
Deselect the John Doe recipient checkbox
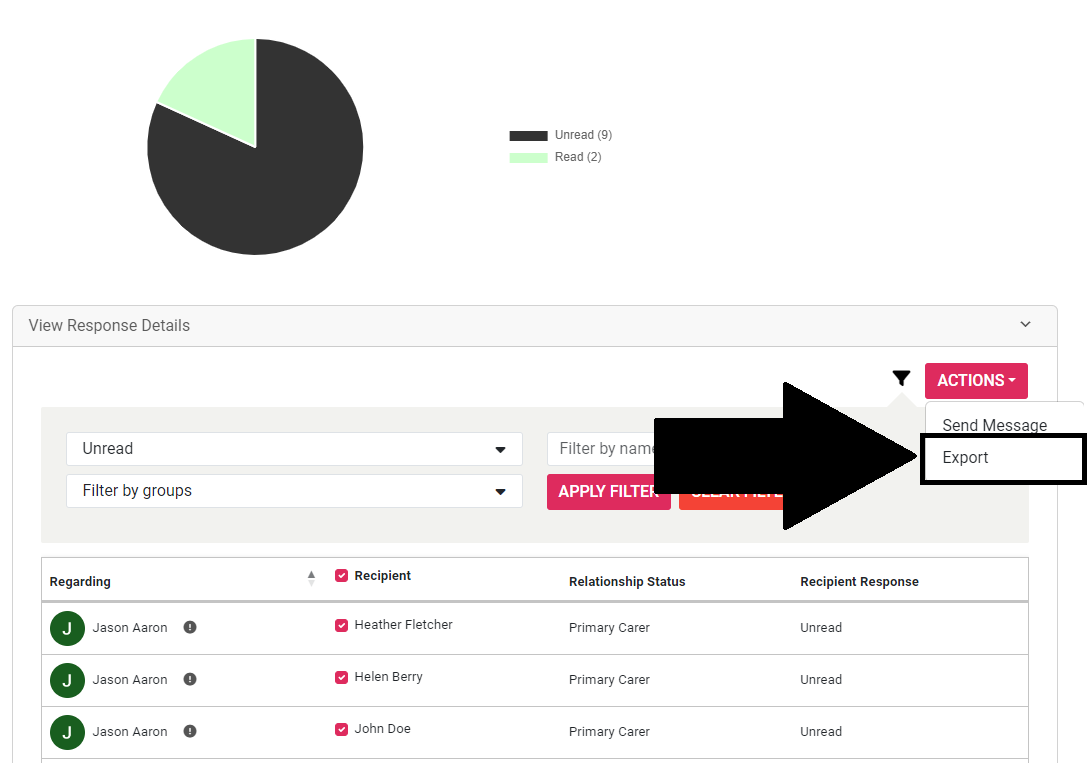coord(342,730)
